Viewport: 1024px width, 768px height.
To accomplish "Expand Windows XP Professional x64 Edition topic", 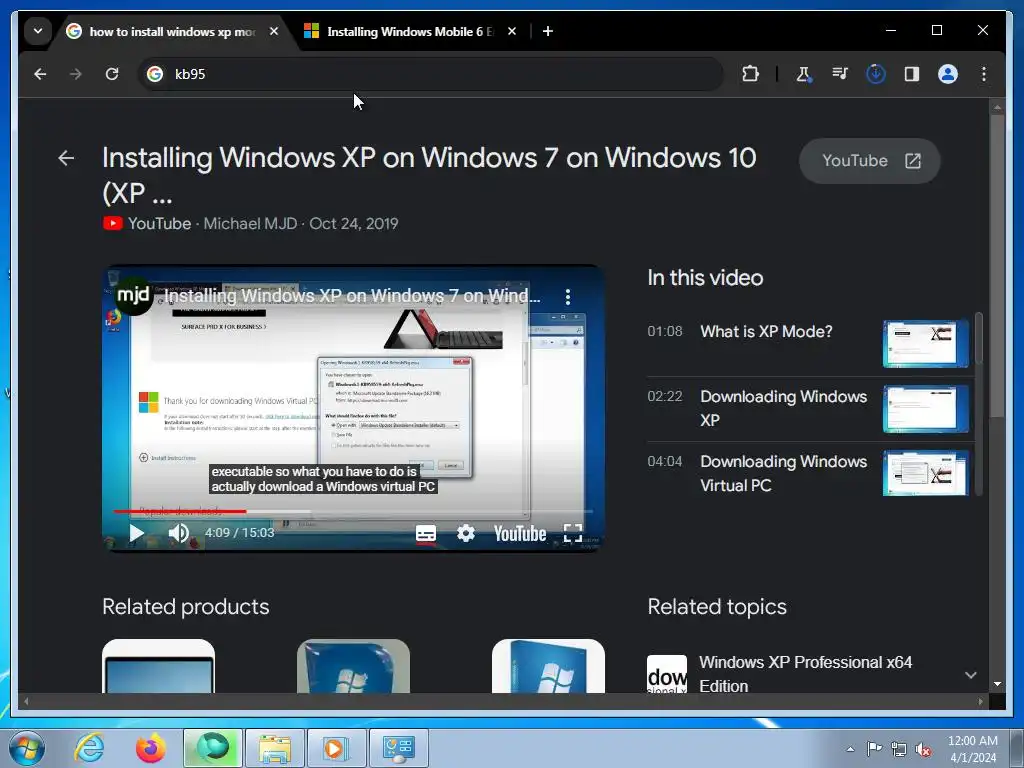I will point(970,675).
